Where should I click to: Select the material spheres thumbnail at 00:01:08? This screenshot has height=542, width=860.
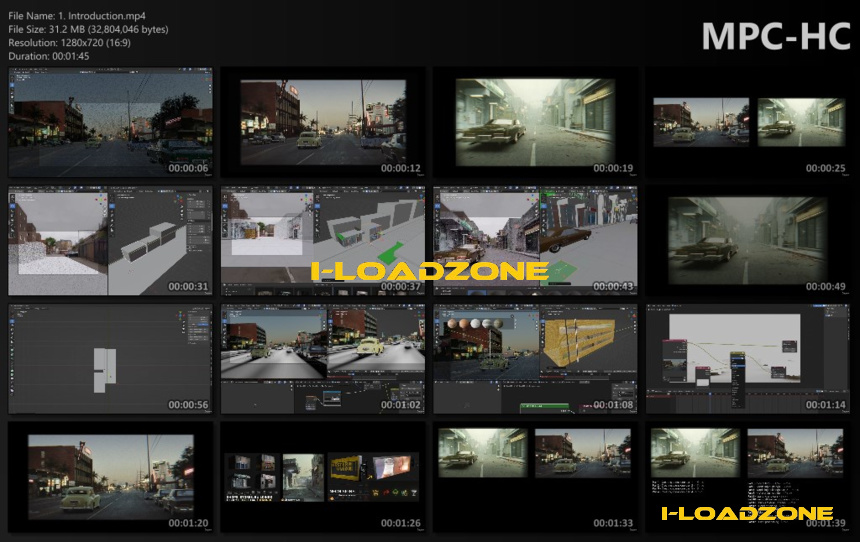tap(535, 359)
